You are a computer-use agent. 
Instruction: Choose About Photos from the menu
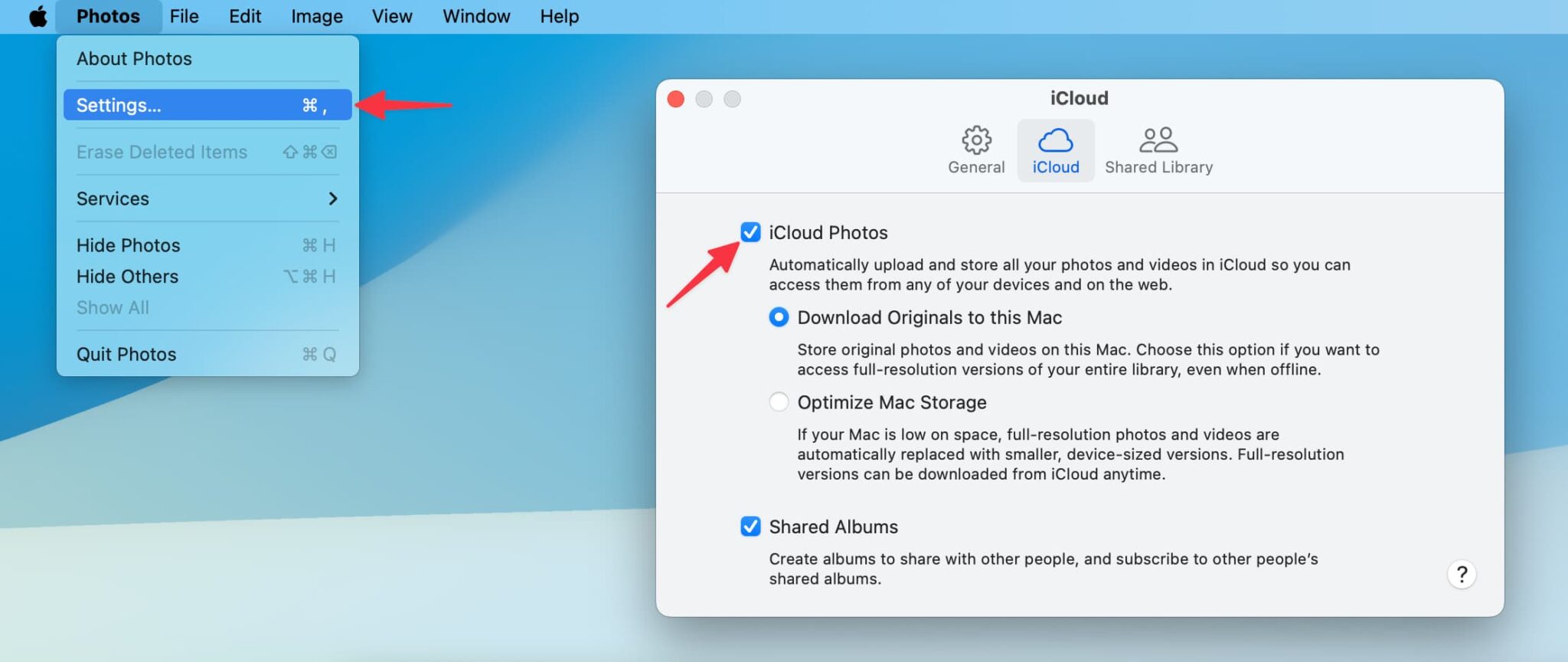point(207,59)
